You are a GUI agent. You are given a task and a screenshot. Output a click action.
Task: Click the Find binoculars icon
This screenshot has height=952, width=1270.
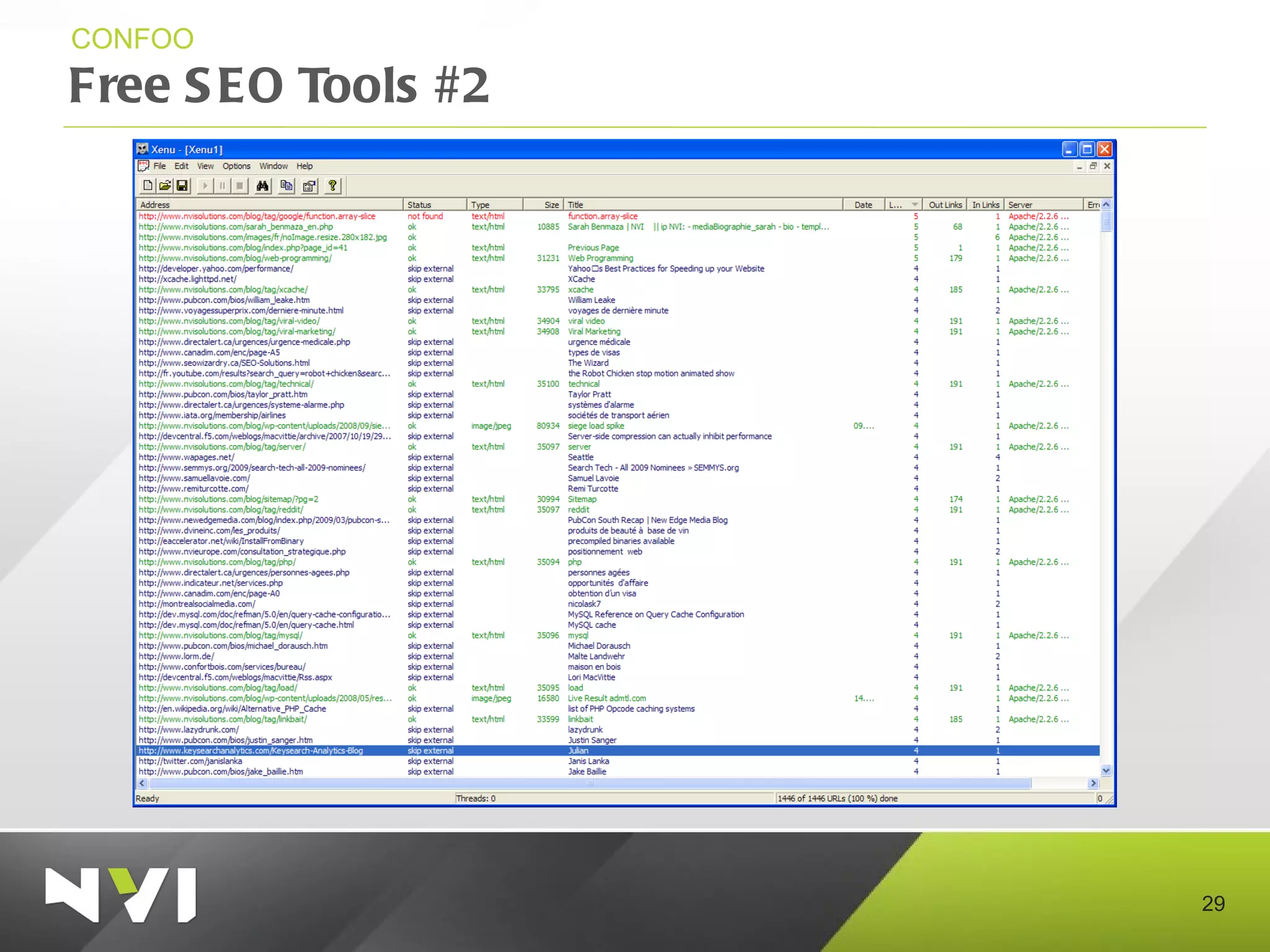coord(262,185)
